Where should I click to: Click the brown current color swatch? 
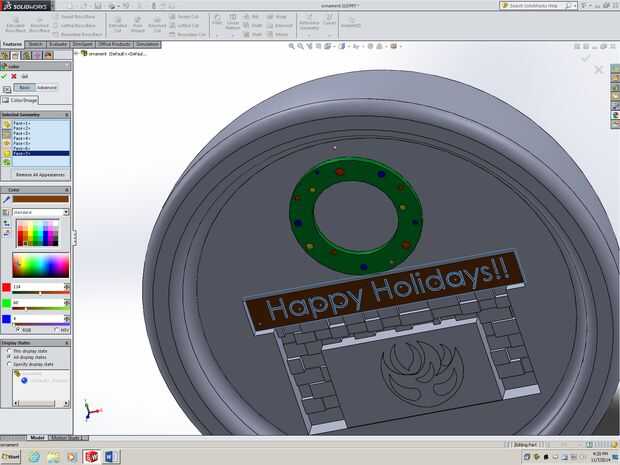tap(41, 199)
